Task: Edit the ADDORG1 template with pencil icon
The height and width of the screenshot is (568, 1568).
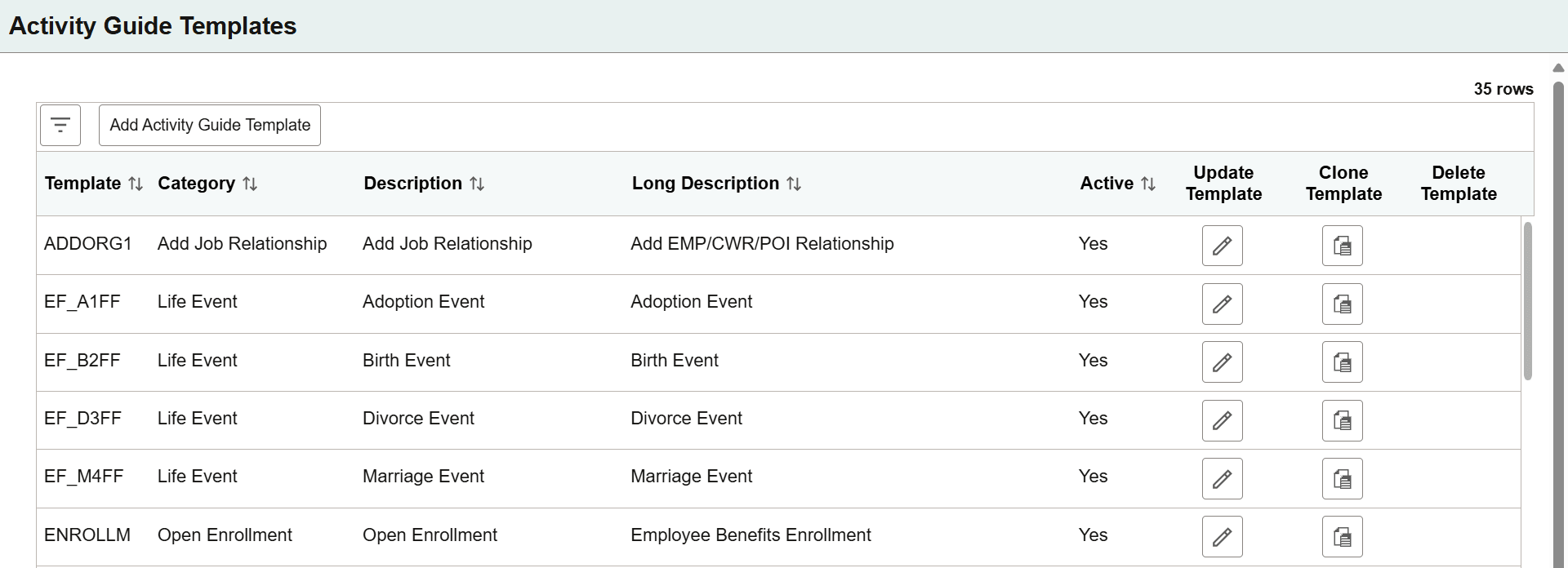Action: pyautogui.click(x=1222, y=246)
